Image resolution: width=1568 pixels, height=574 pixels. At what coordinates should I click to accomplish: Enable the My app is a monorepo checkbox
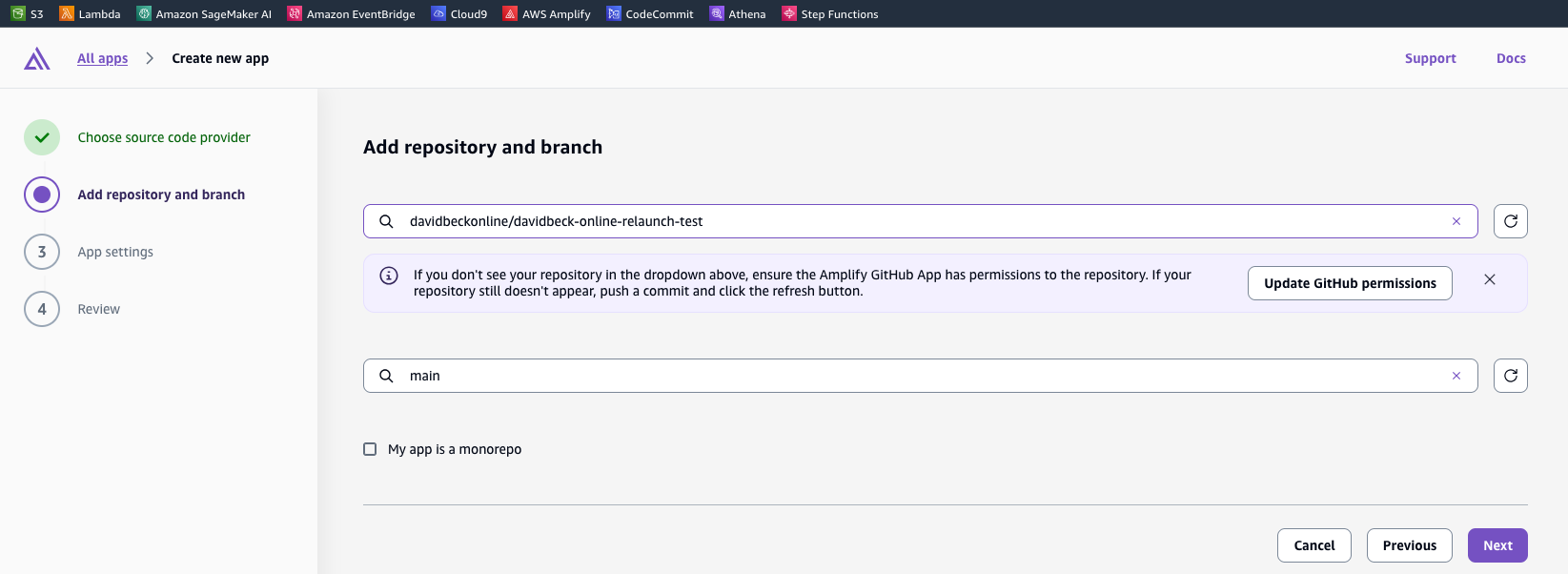pyautogui.click(x=370, y=449)
